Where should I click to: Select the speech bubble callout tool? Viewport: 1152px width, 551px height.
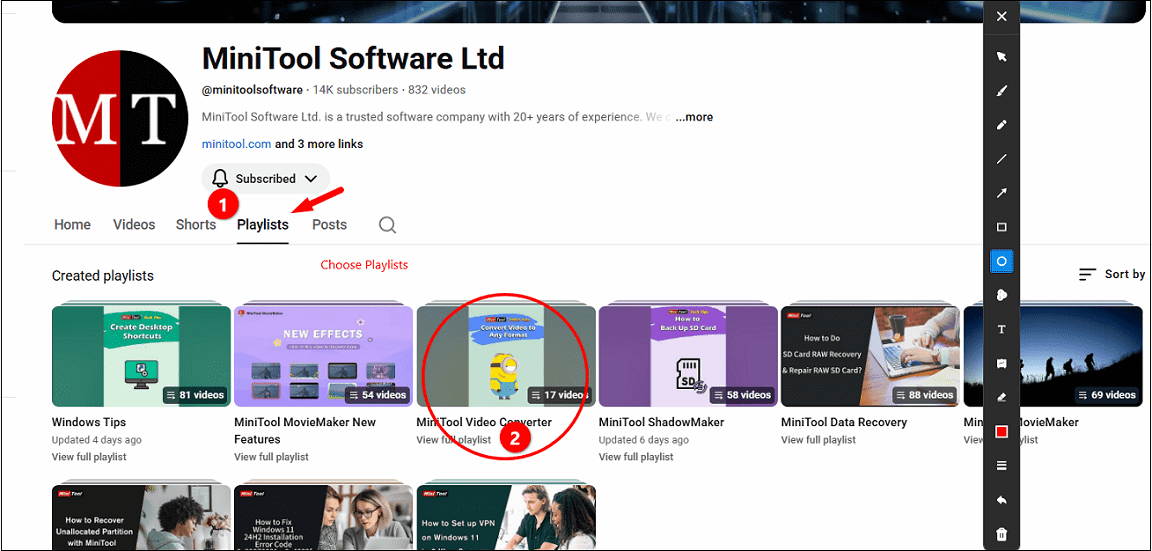point(1001,364)
